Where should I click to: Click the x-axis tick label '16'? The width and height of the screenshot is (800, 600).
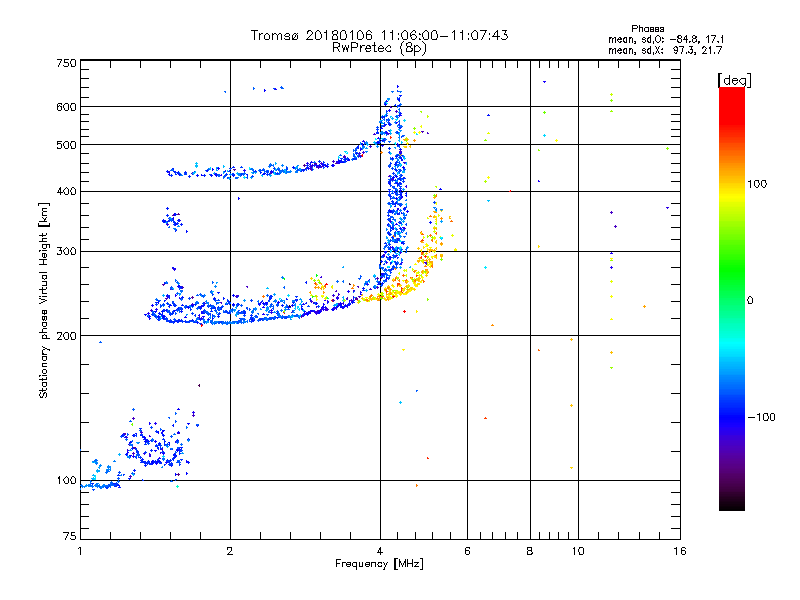(680, 551)
